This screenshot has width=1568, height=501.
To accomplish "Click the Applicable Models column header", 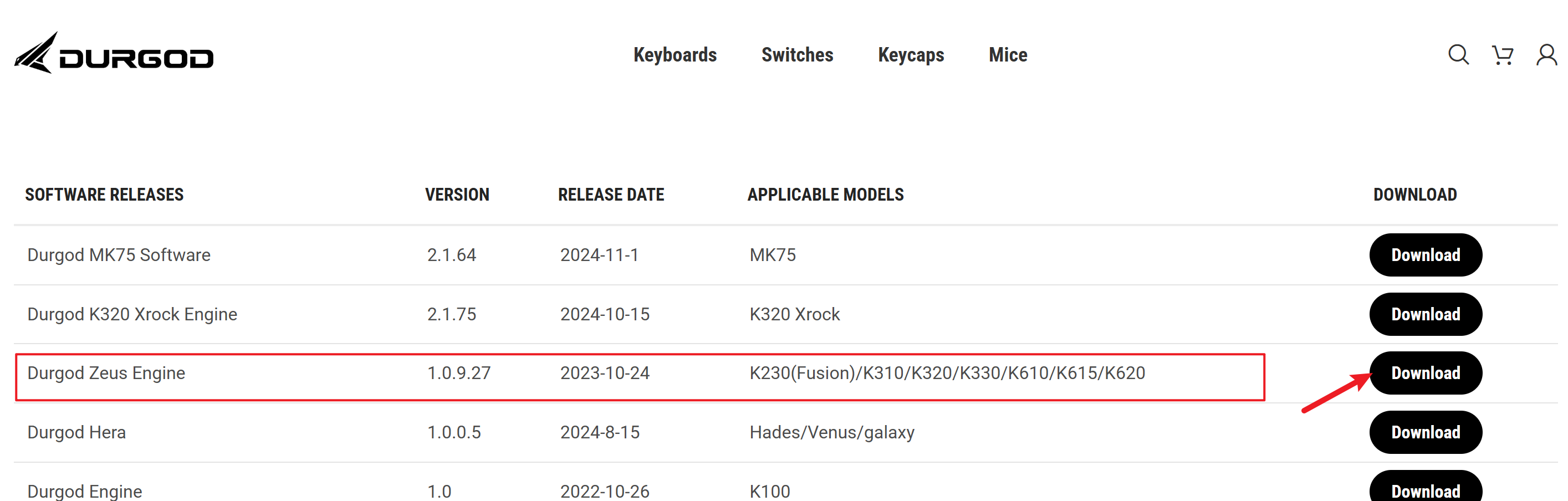I will 825,195.
